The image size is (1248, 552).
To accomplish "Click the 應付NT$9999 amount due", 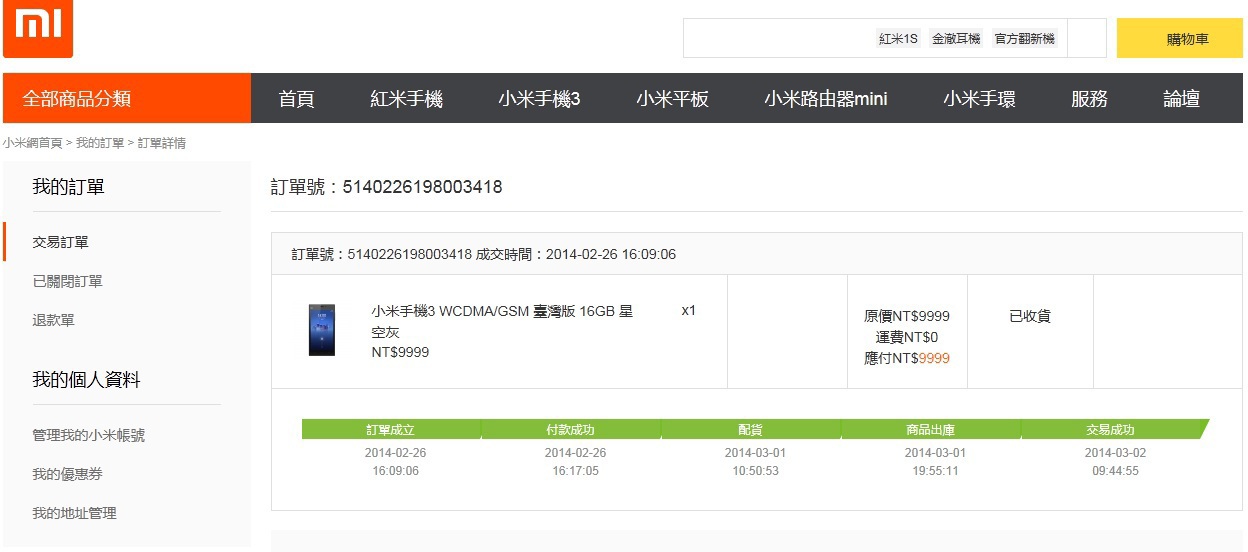I will pos(907,358).
